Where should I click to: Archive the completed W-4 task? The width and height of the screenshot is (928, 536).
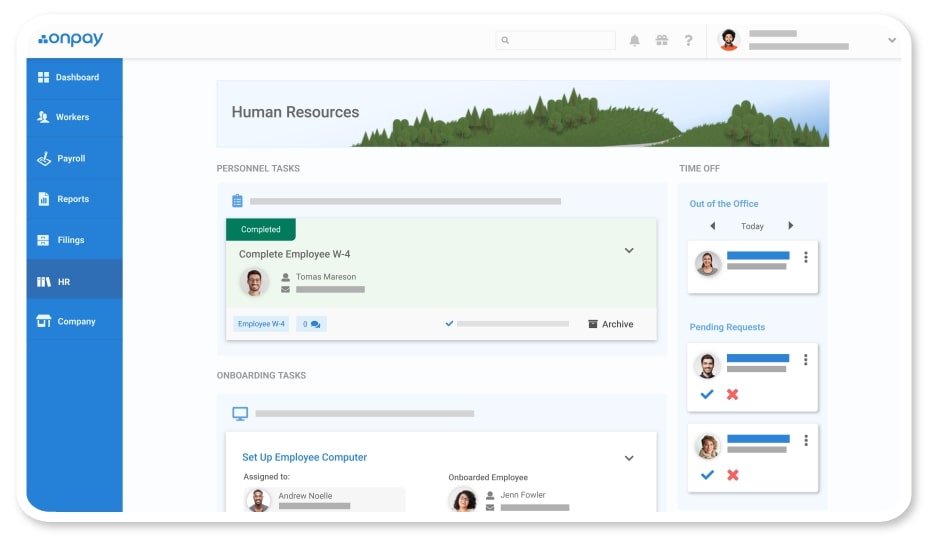pos(610,324)
